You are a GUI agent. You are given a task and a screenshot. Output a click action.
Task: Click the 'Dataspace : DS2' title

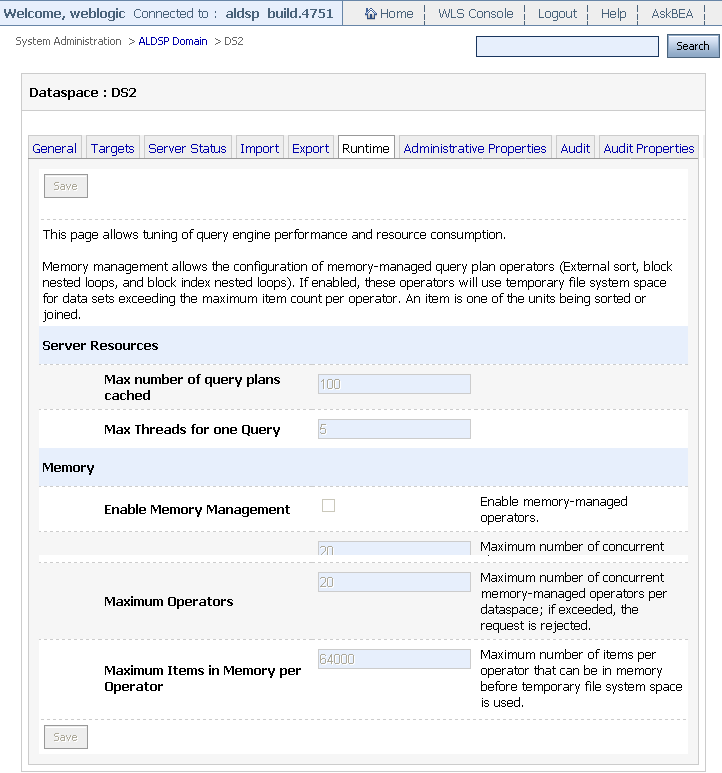point(83,93)
